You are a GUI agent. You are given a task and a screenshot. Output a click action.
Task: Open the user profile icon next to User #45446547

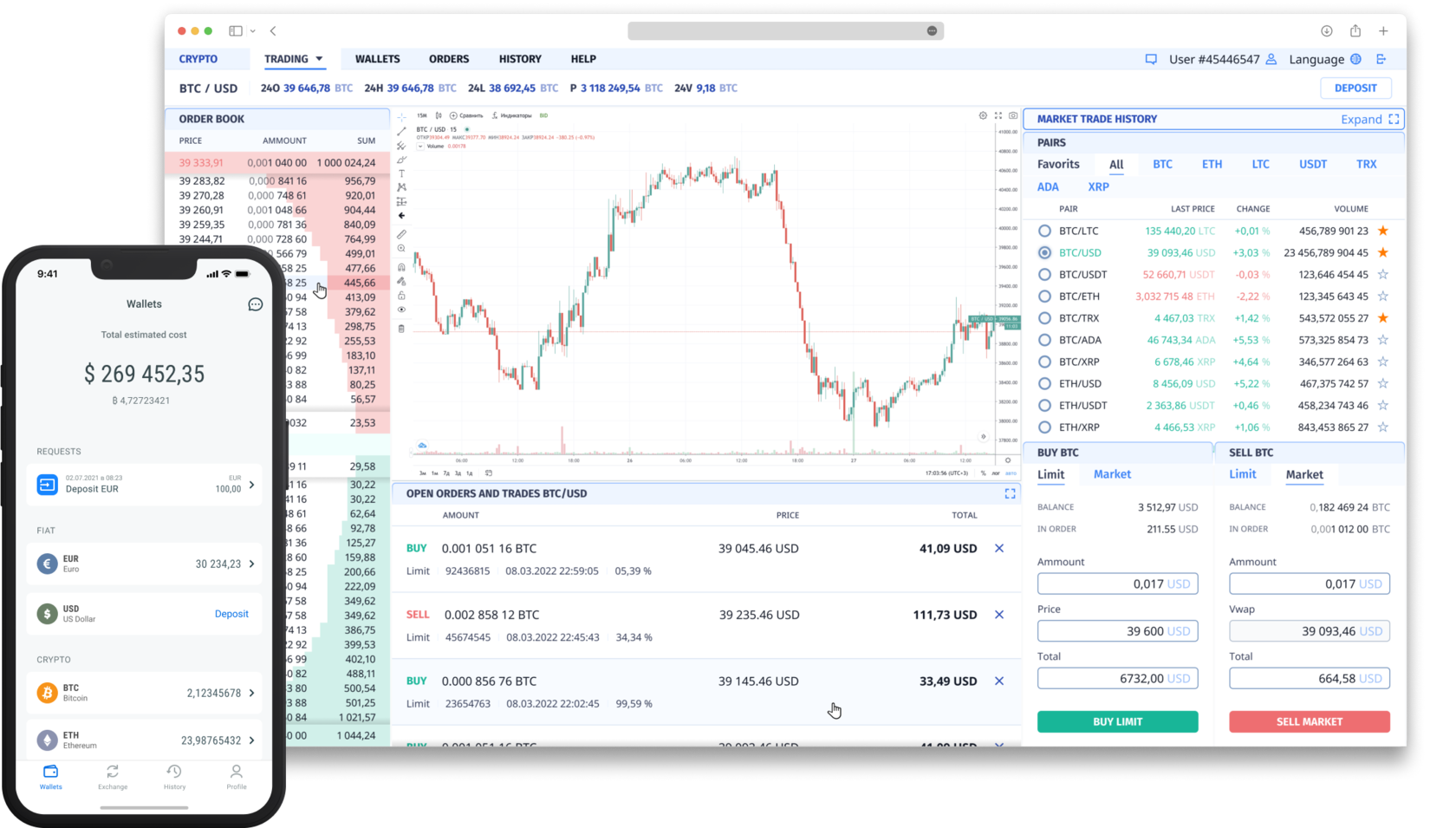tap(1271, 59)
